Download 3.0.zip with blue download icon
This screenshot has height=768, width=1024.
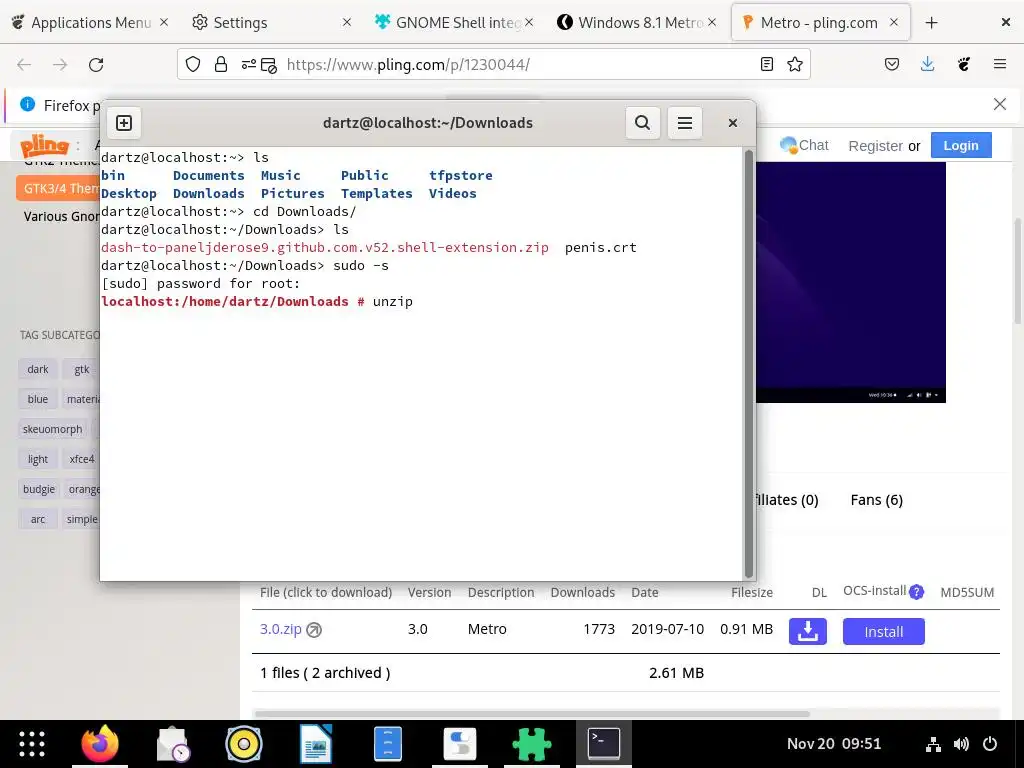click(807, 632)
